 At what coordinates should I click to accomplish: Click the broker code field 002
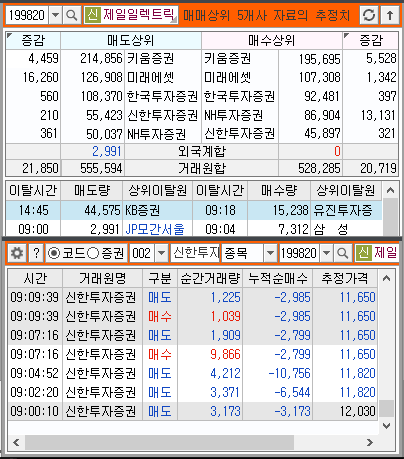pyautogui.click(x=142, y=253)
